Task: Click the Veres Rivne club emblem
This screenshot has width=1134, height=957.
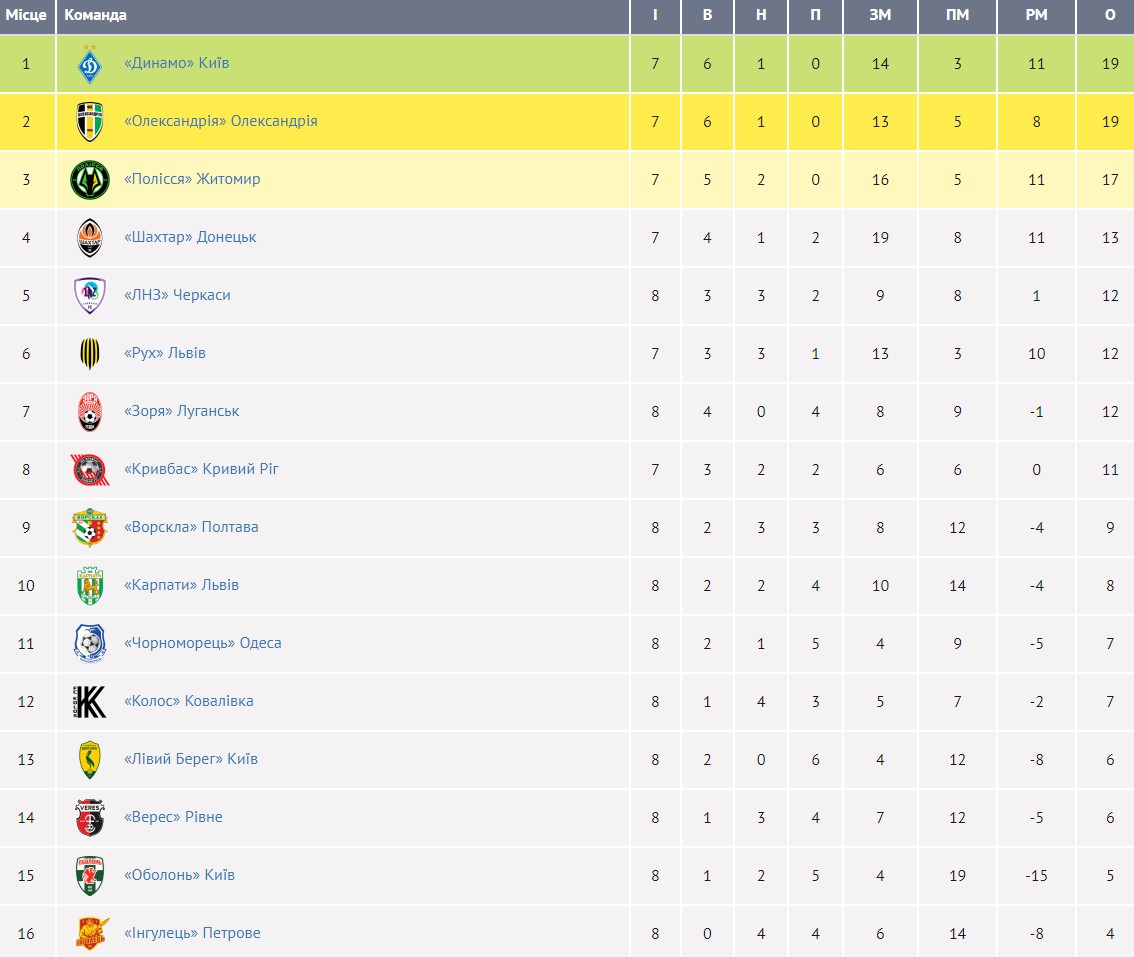Action: tap(90, 818)
